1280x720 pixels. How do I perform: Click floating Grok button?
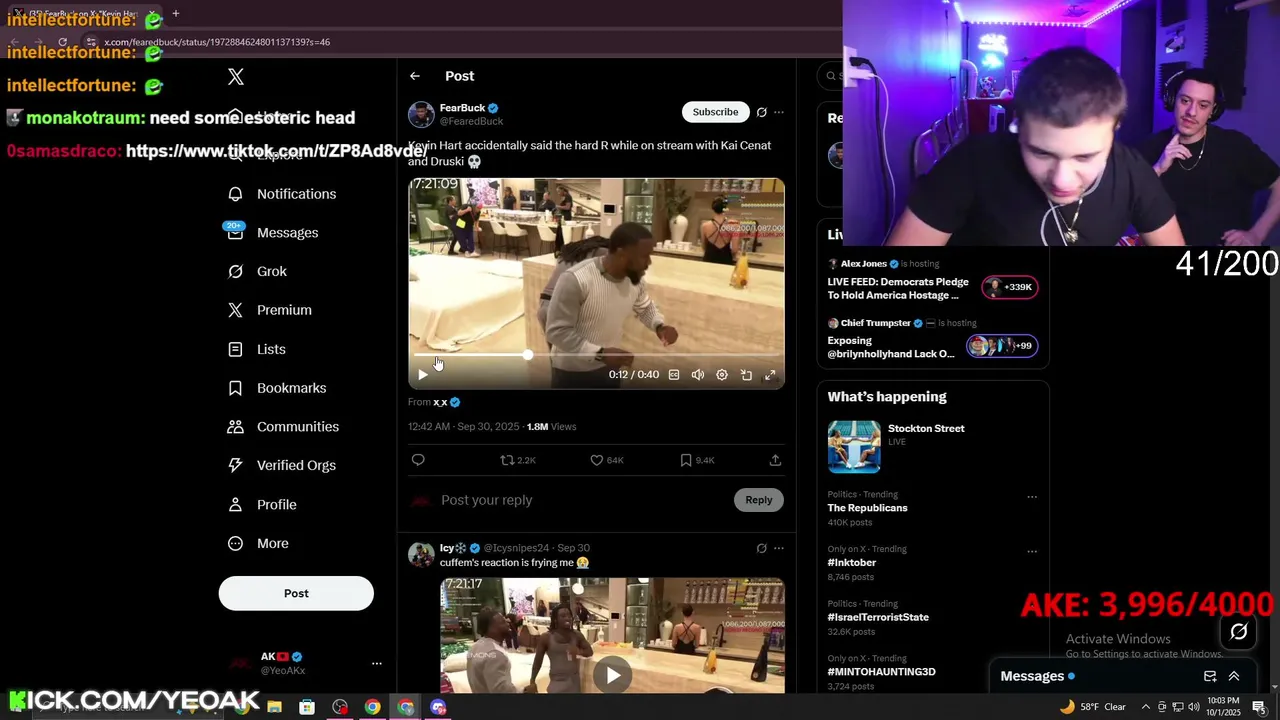click(x=1239, y=631)
